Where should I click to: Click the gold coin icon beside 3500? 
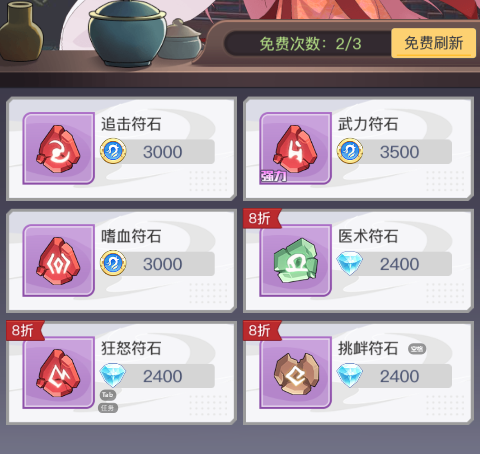click(x=350, y=151)
